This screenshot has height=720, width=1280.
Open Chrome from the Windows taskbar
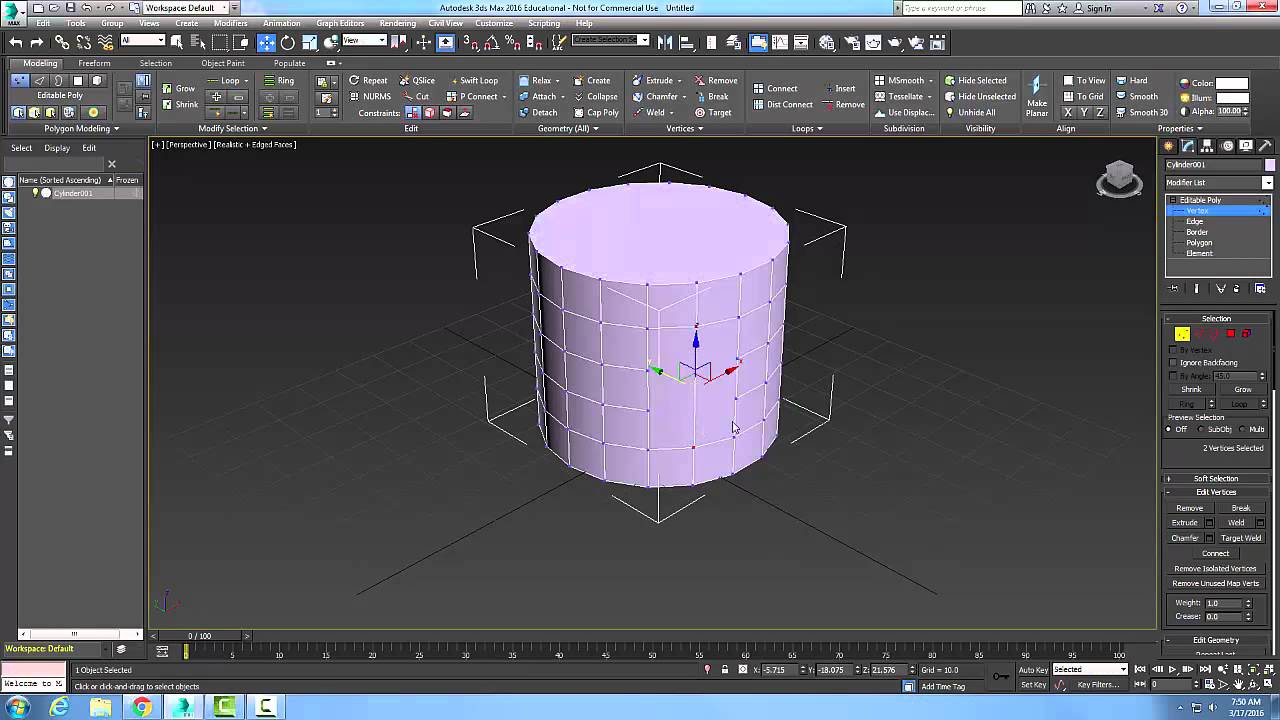(x=142, y=708)
